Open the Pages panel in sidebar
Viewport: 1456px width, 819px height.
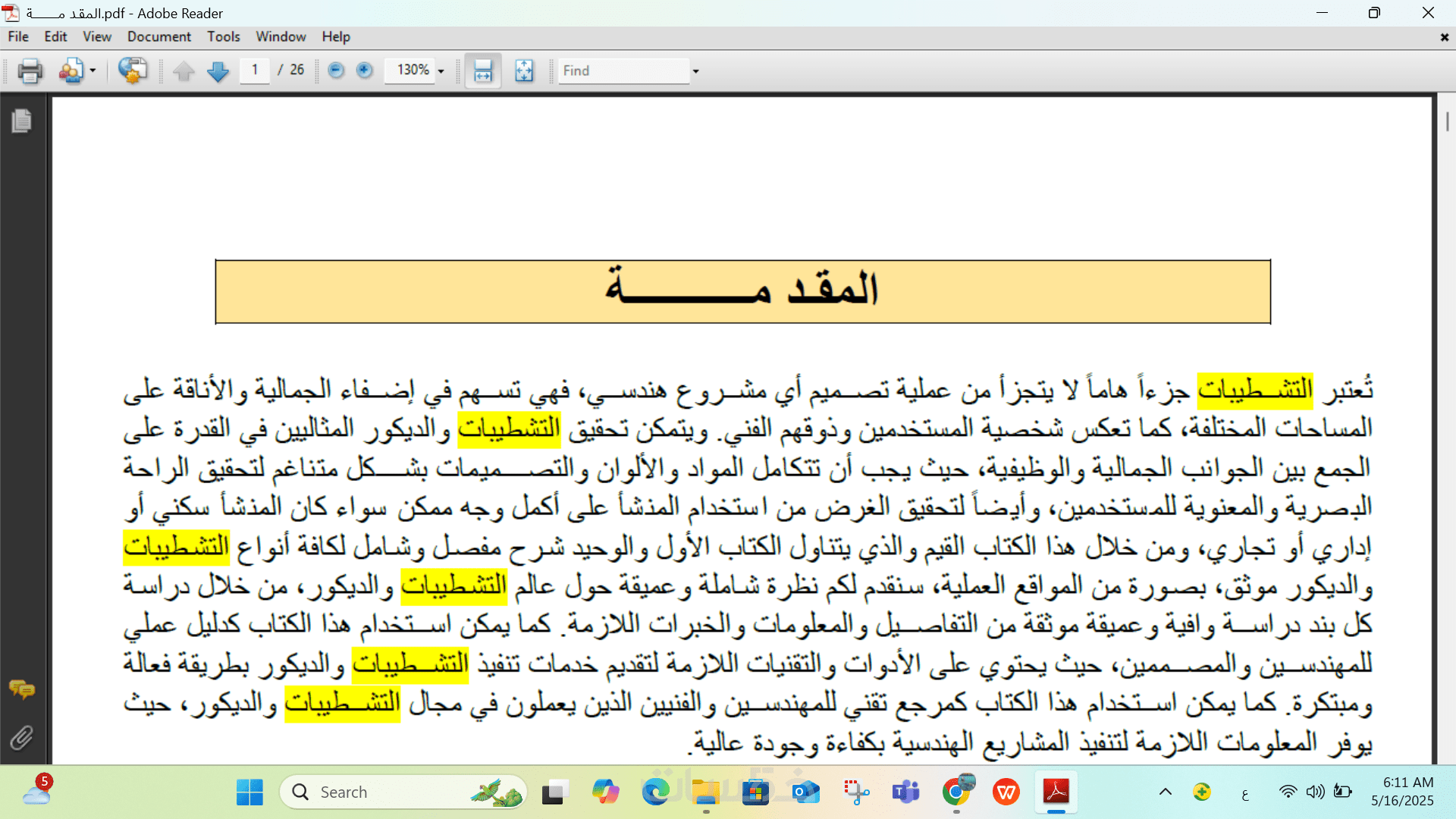tap(21, 121)
